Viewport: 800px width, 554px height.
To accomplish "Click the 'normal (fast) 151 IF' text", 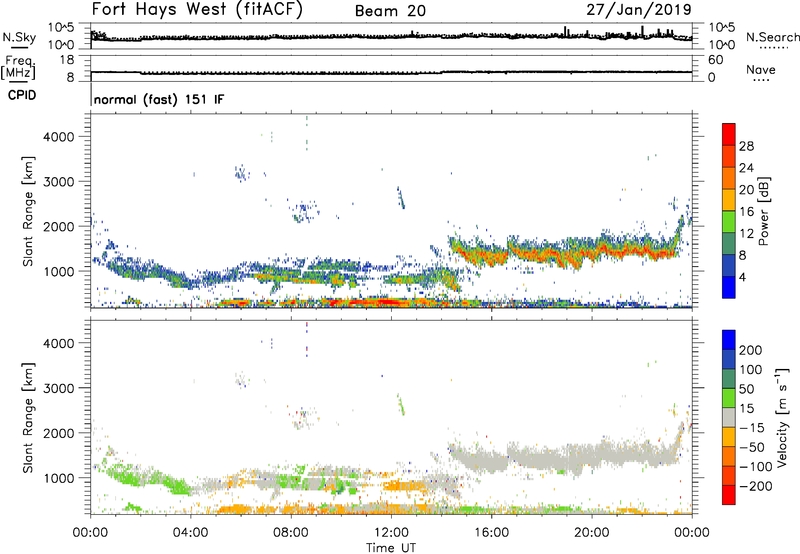I will tap(159, 99).
